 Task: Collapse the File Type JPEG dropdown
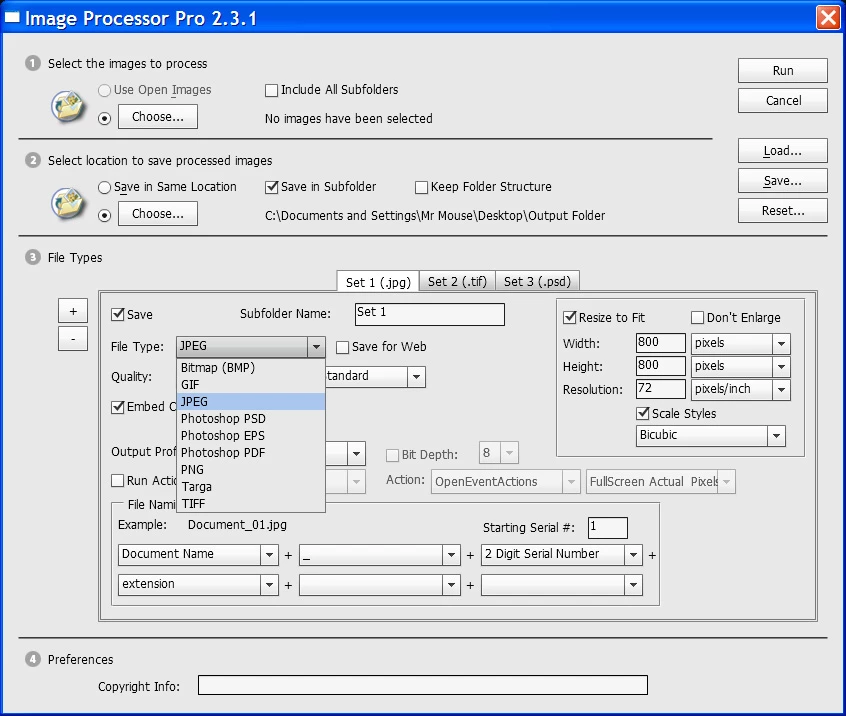[x=316, y=346]
